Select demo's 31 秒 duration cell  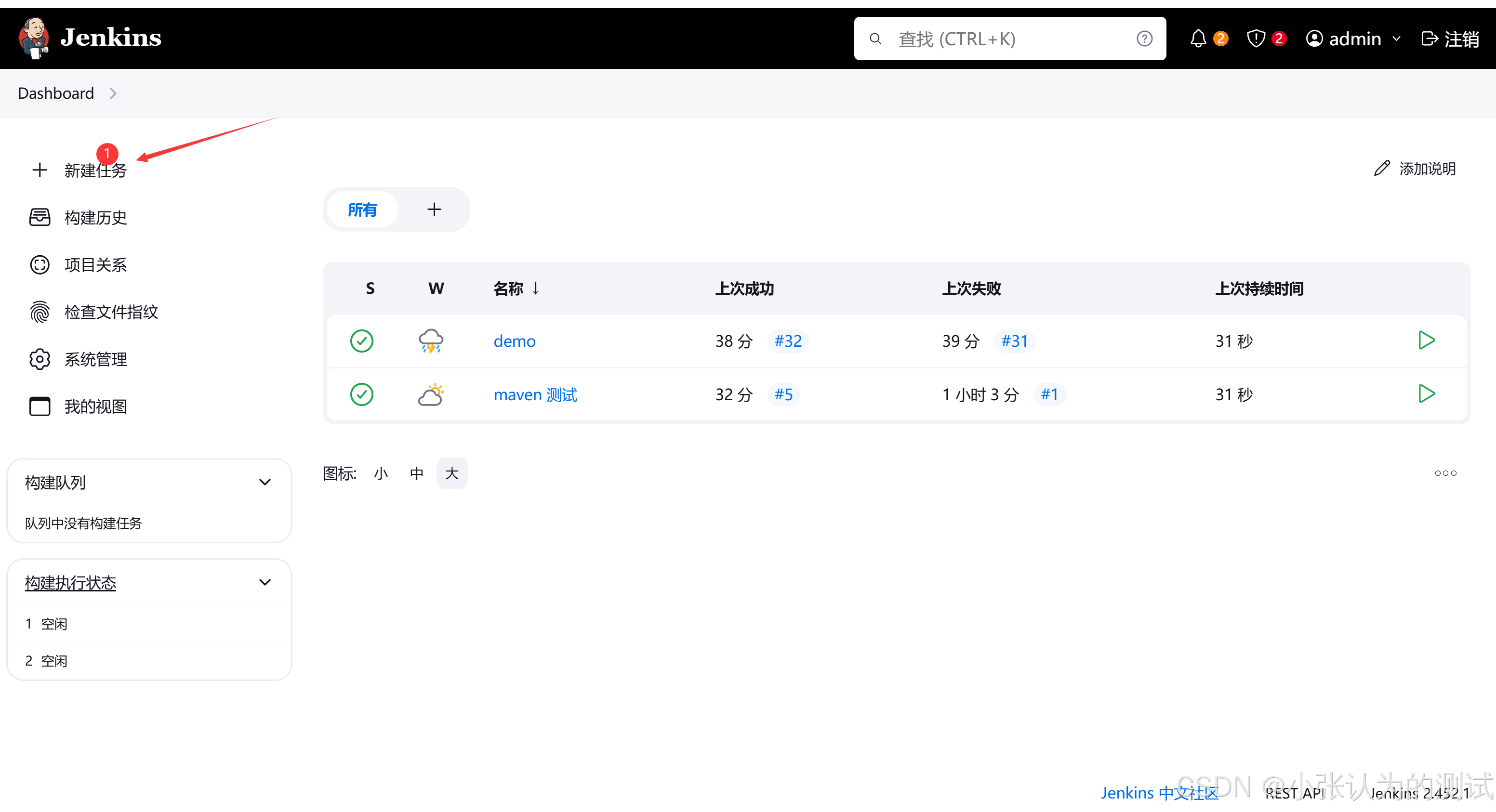point(1234,341)
